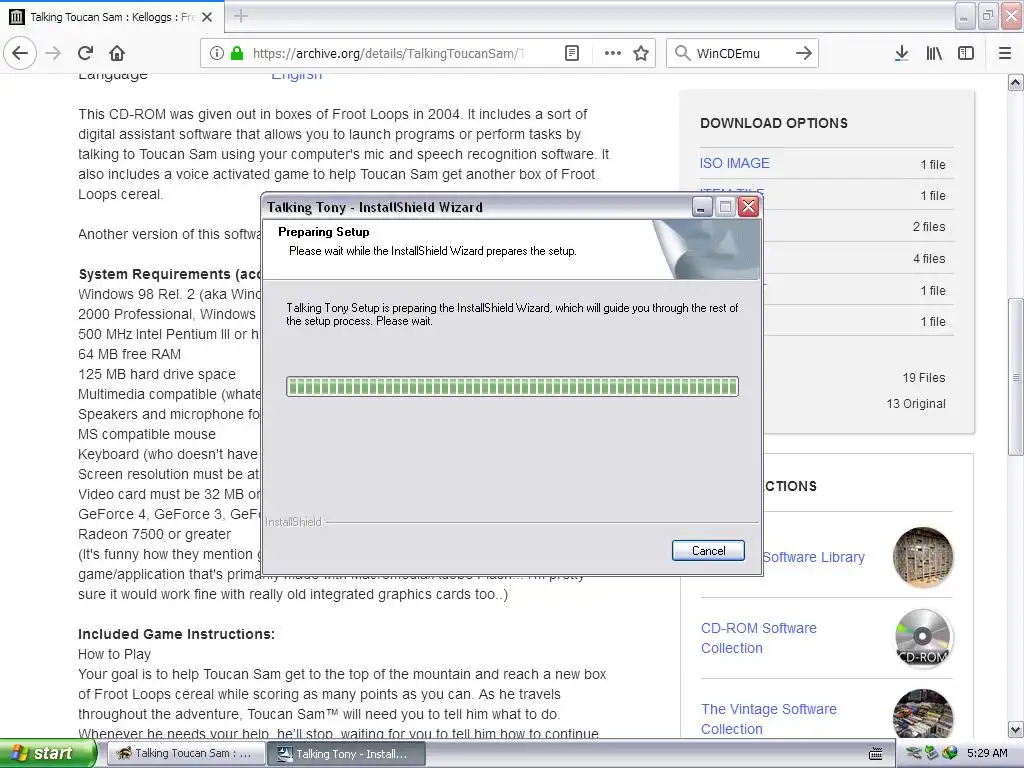1024x768 pixels.
Task: Open the Software Library collection link
Action: click(813, 557)
